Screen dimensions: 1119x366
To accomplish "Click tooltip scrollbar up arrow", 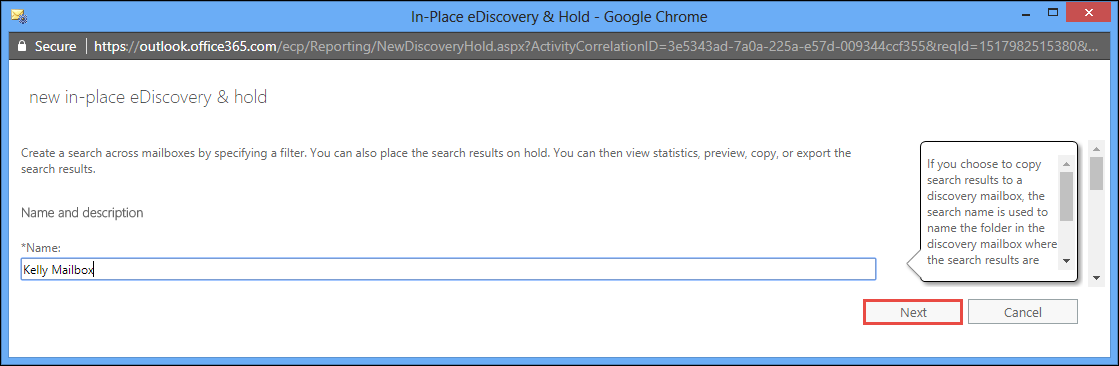I will tap(1065, 162).
